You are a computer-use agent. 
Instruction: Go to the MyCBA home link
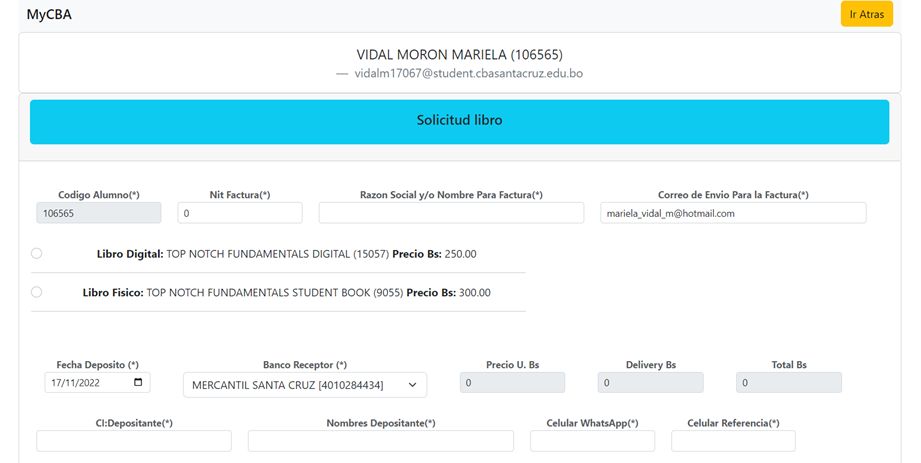49,16
